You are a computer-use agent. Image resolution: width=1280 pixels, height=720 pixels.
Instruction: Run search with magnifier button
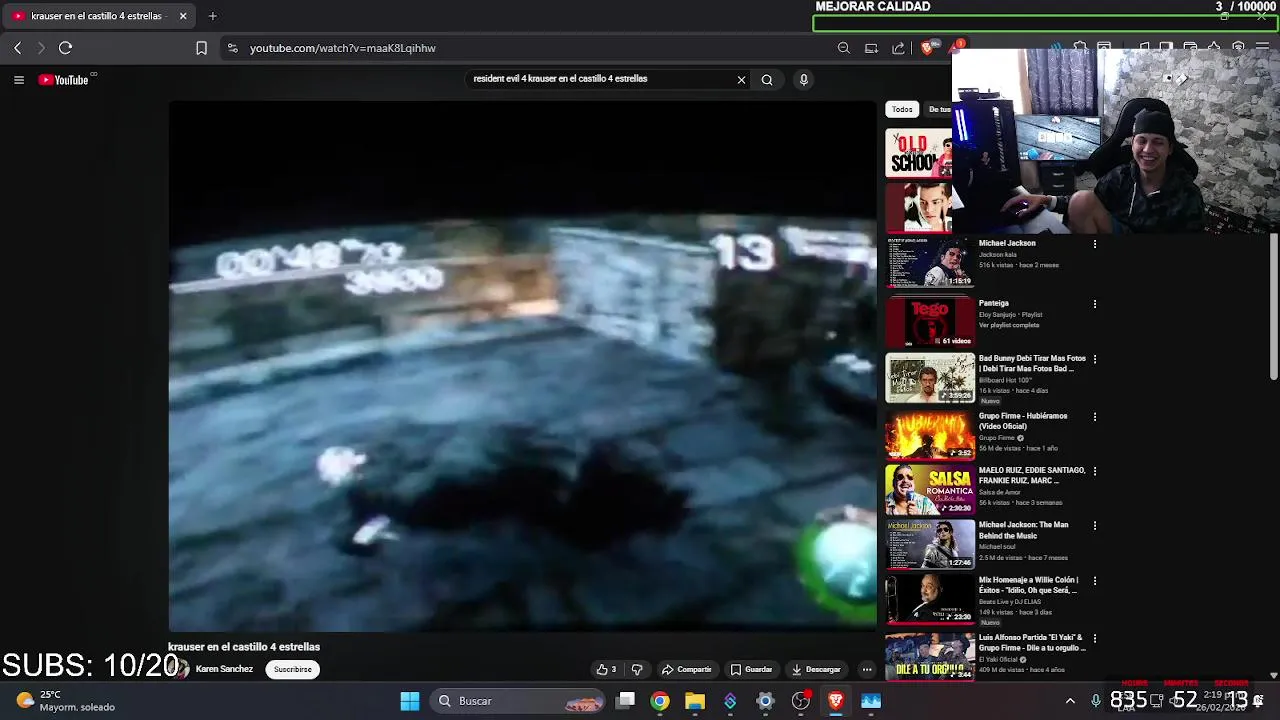[x=767, y=80]
